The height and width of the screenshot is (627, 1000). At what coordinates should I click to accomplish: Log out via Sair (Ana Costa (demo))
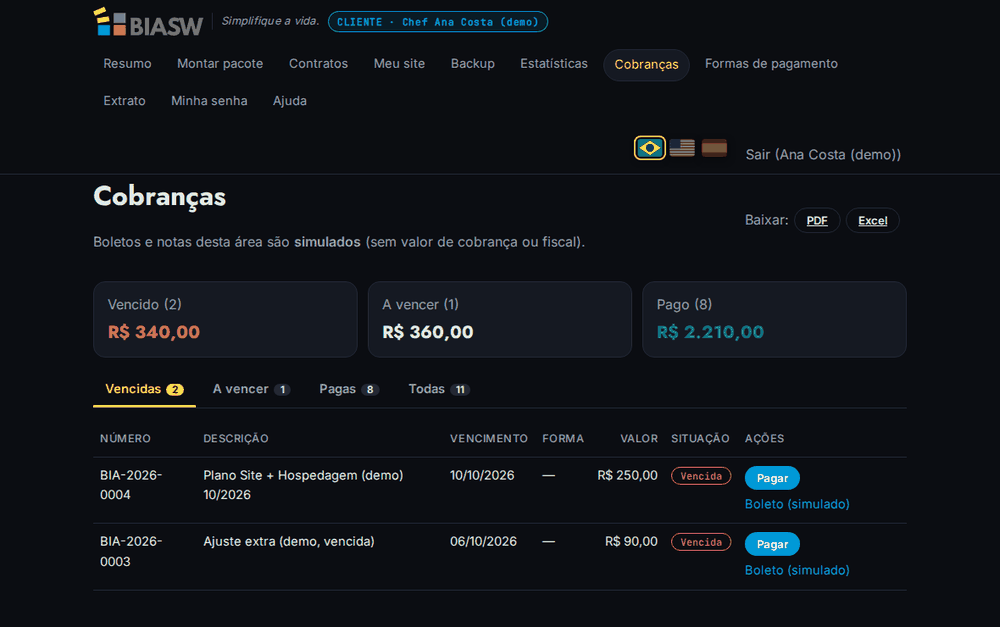[x=823, y=154]
